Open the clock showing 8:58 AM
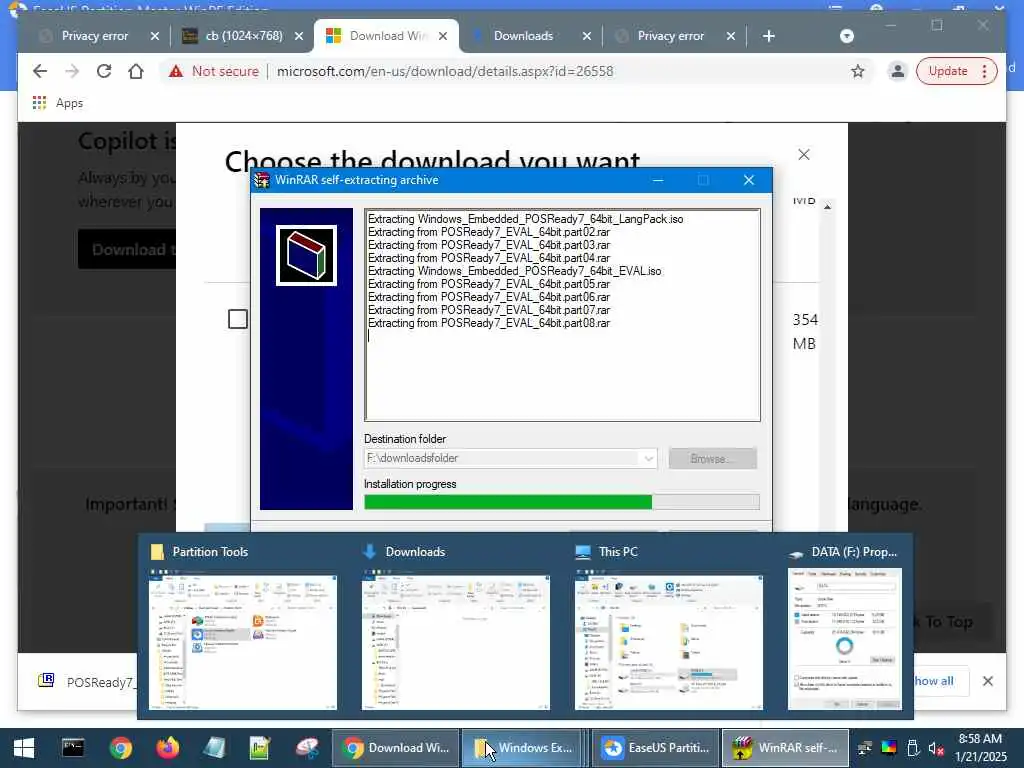Viewport: 1024px width, 768px height. (x=980, y=748)
